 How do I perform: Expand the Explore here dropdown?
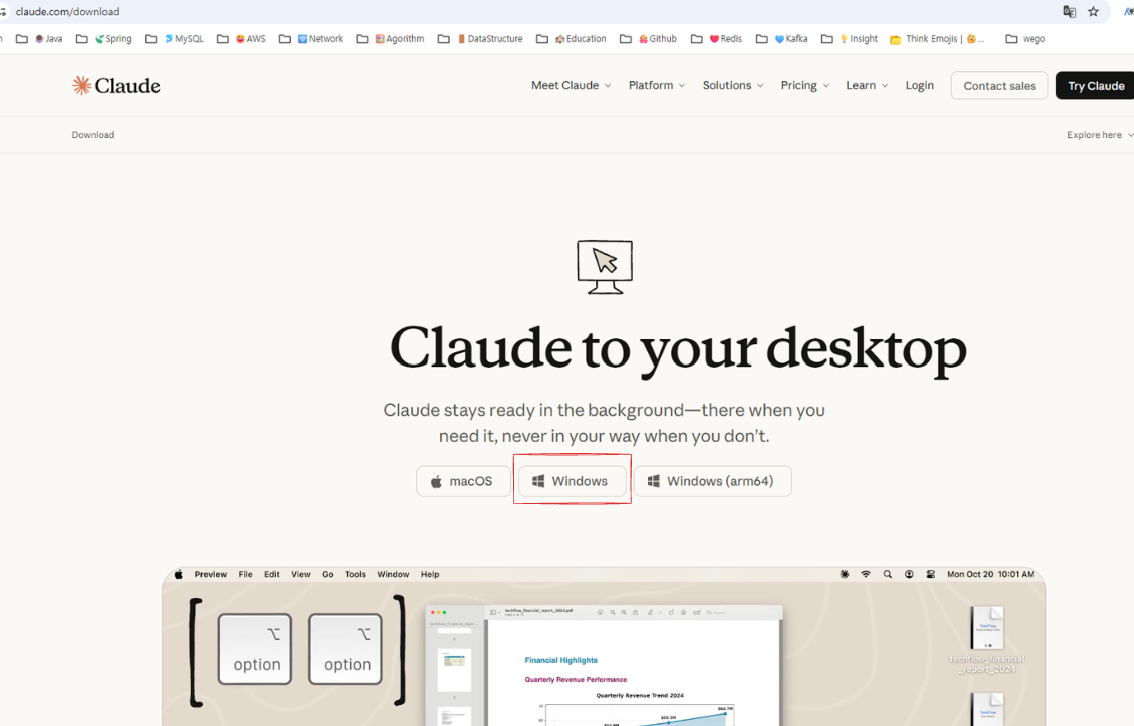[x=1099, y=134]
